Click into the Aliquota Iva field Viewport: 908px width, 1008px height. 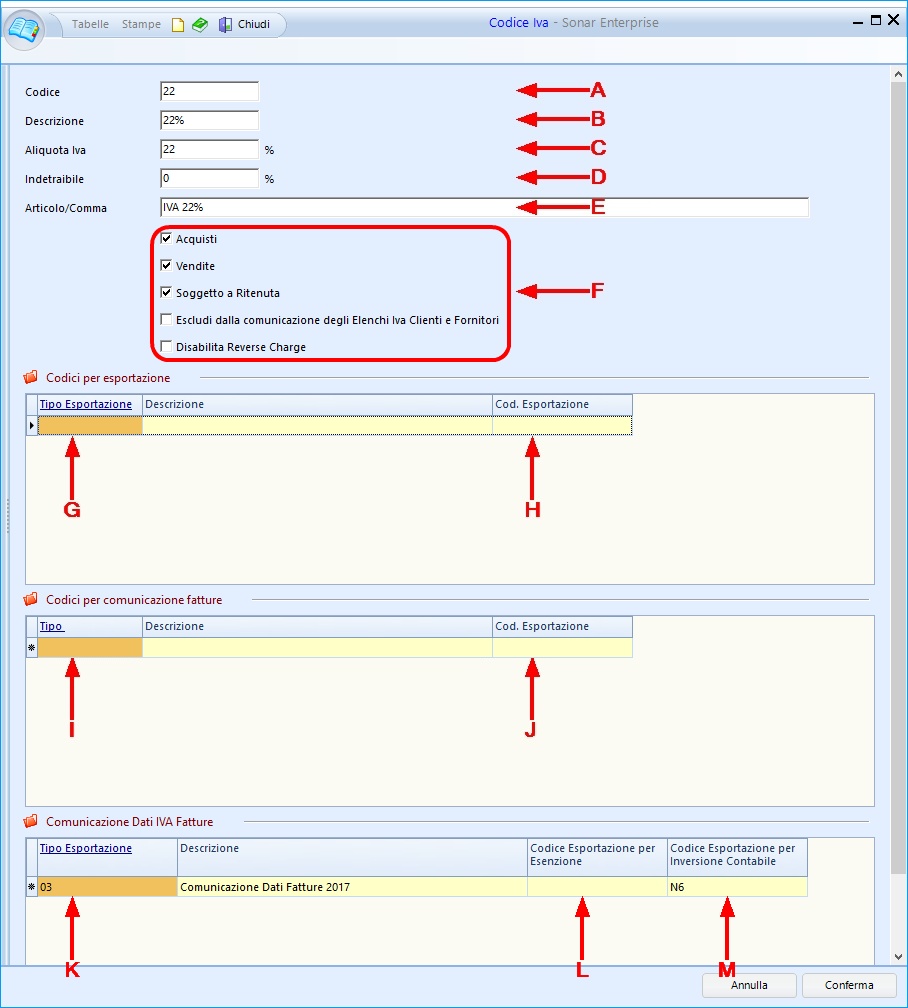pyautogui.click(x=209, y=150)
